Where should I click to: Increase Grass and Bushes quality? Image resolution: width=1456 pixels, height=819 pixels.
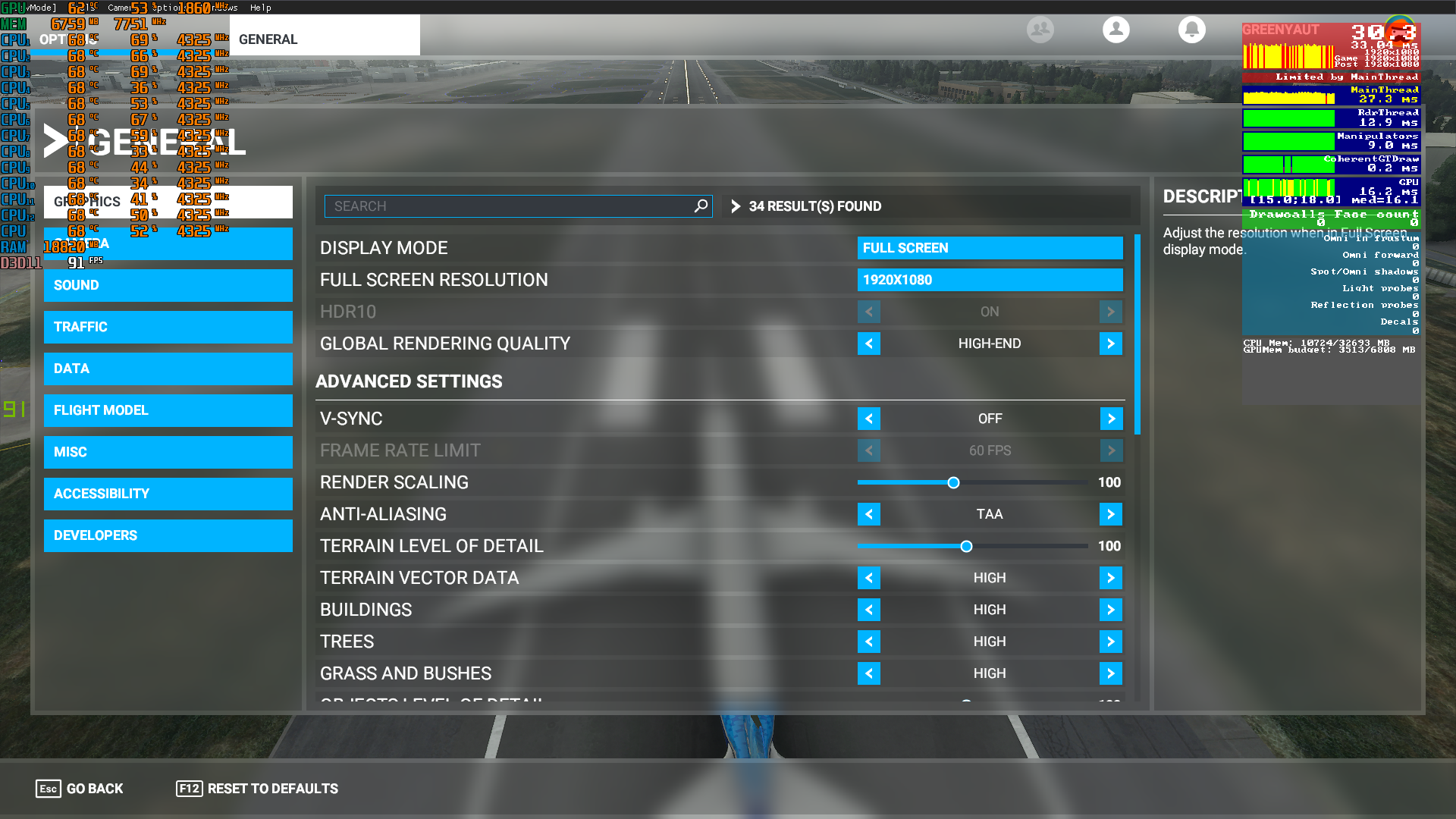point(1110,673)
